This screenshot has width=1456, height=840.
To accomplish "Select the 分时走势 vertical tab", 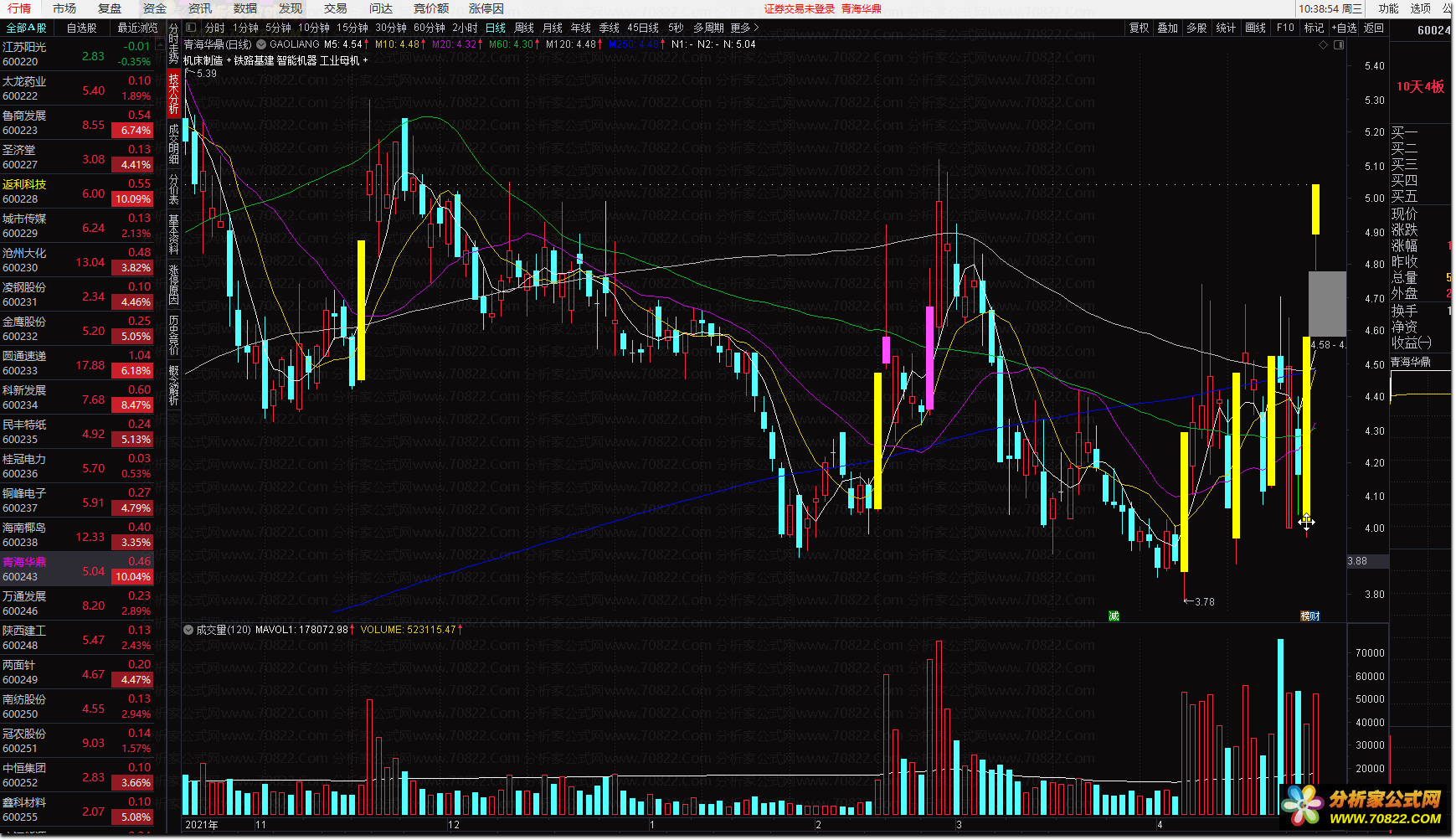I will click(x=173, y=44).
